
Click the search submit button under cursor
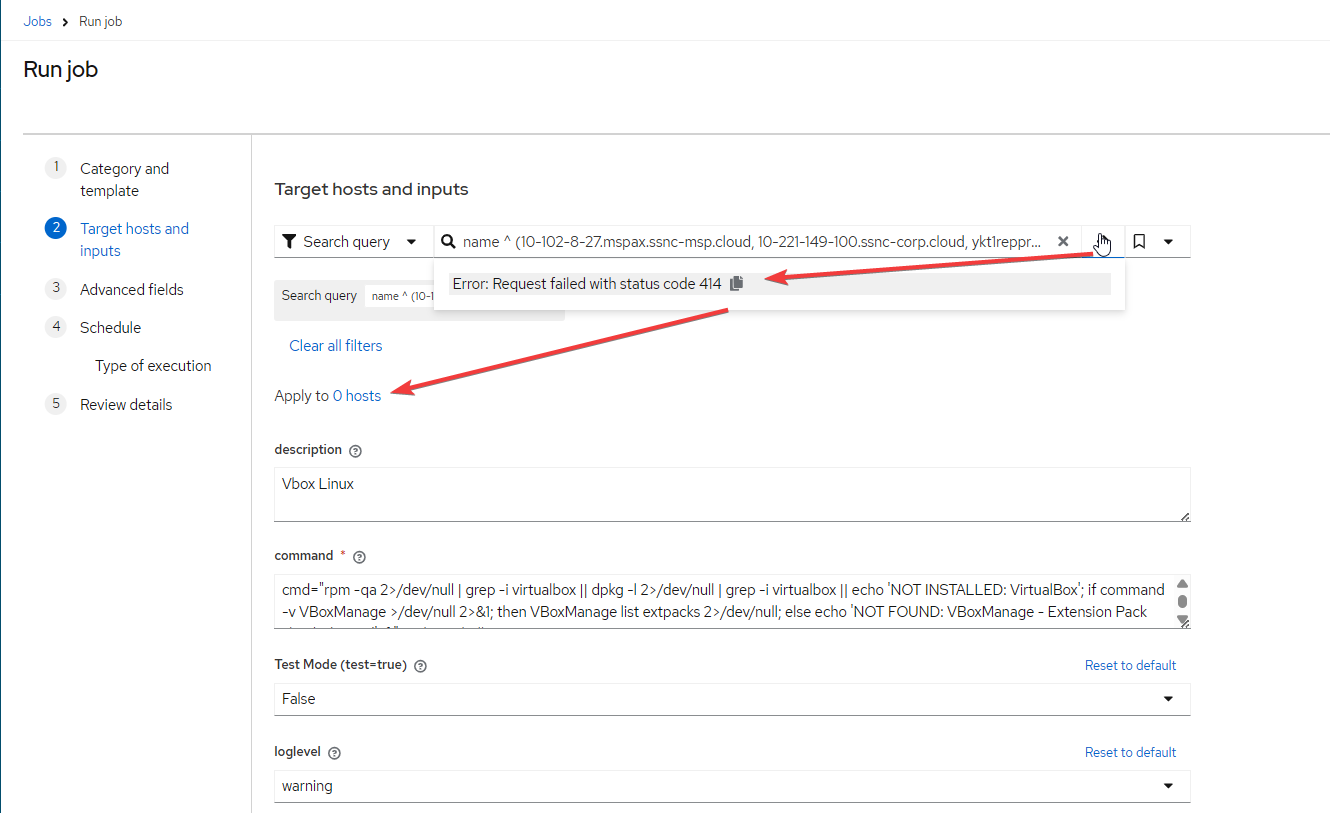point(1102,242)
